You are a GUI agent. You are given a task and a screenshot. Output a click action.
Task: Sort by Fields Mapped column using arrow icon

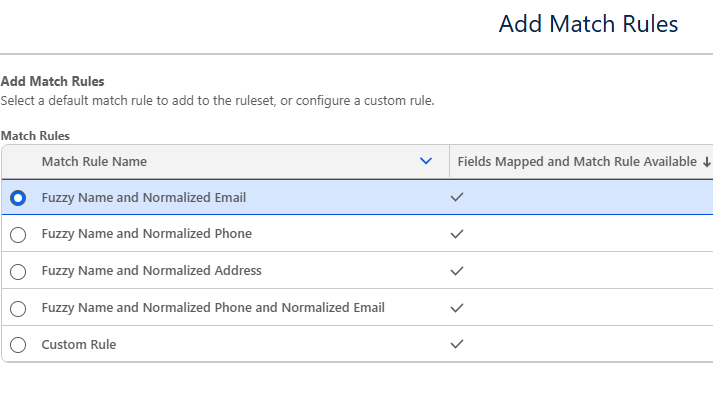pyautogui.click(x=707, y=162)
